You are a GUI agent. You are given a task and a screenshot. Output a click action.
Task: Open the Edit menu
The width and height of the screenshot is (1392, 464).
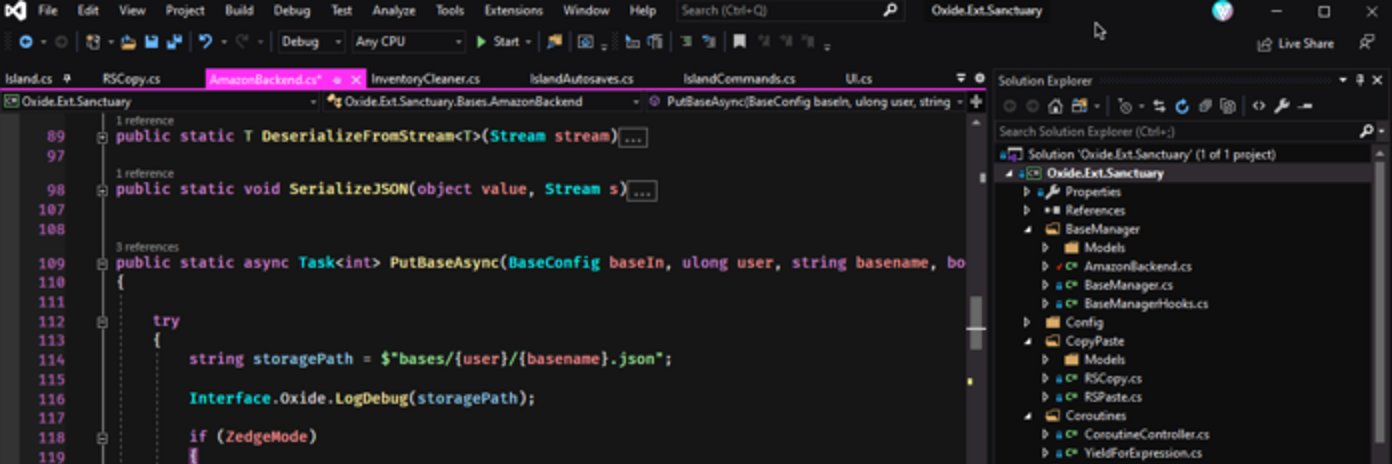(88, 11)
